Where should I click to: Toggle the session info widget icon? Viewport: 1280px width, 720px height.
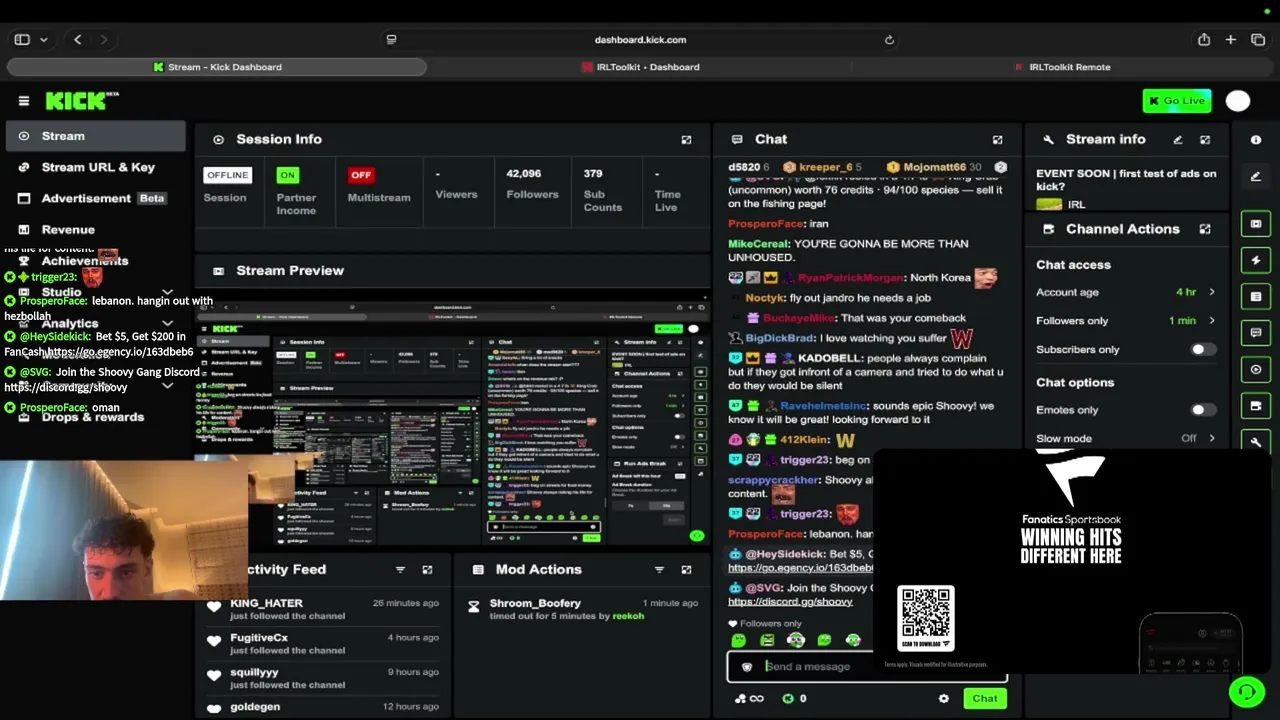1256,370
